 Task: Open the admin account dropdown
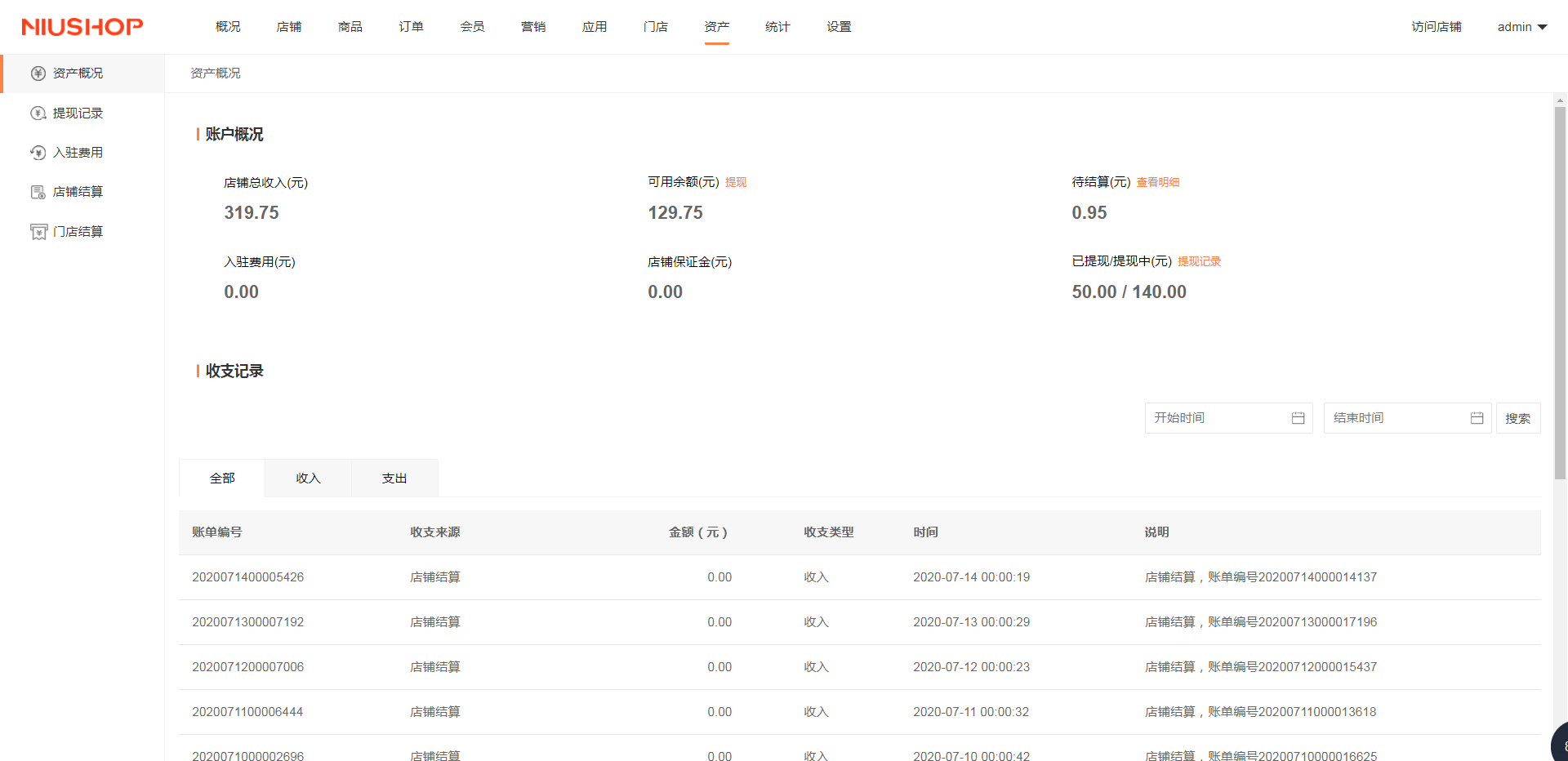click(x=1521, y=27)
